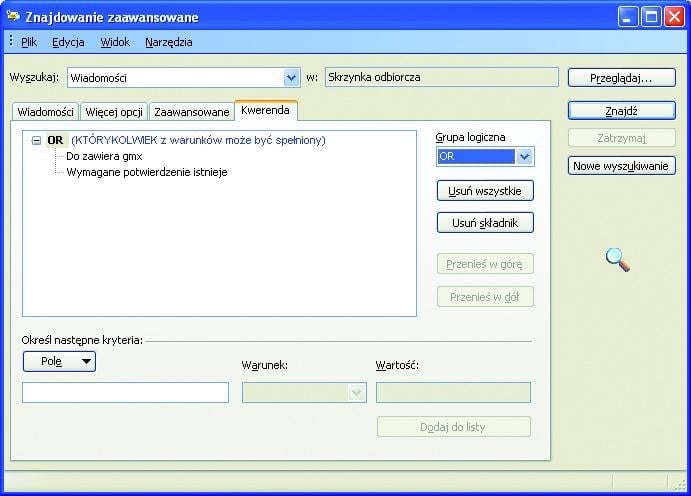Viewport: 691px width, 496px height.
Task: Click the Nowe wyszukiwanie button
Action: [621, 166]
